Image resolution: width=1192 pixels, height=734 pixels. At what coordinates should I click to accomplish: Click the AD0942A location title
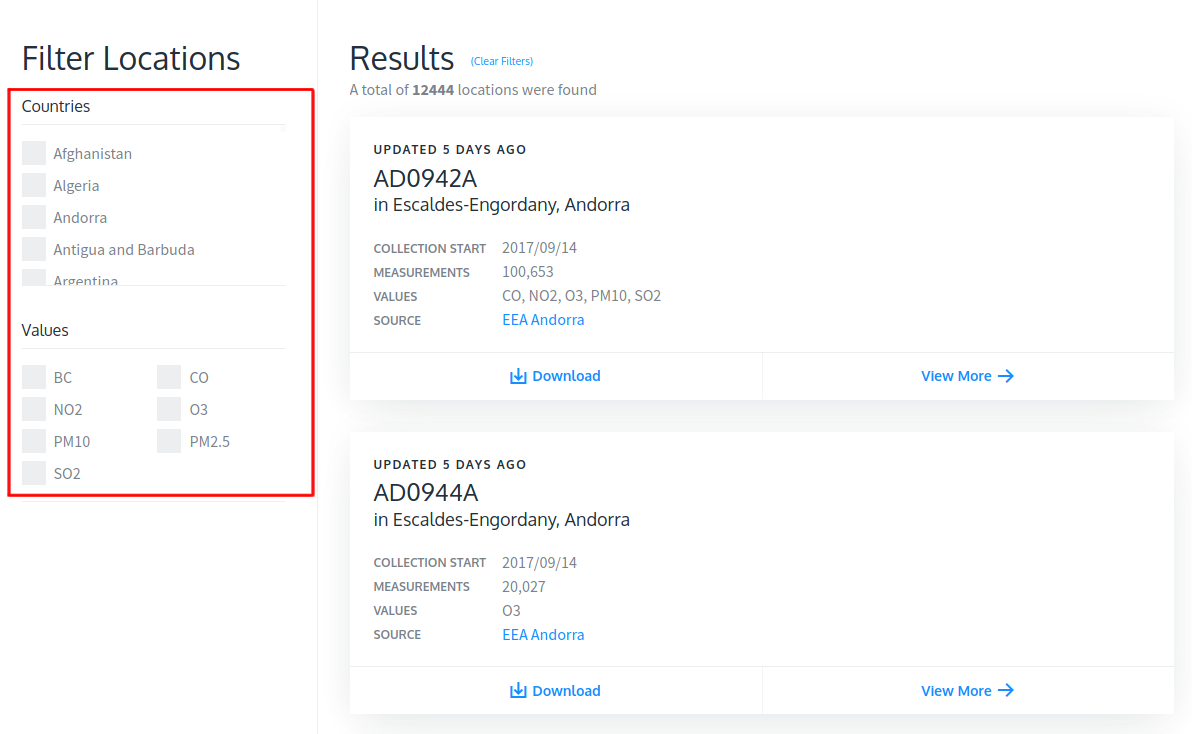coord(425,178)
